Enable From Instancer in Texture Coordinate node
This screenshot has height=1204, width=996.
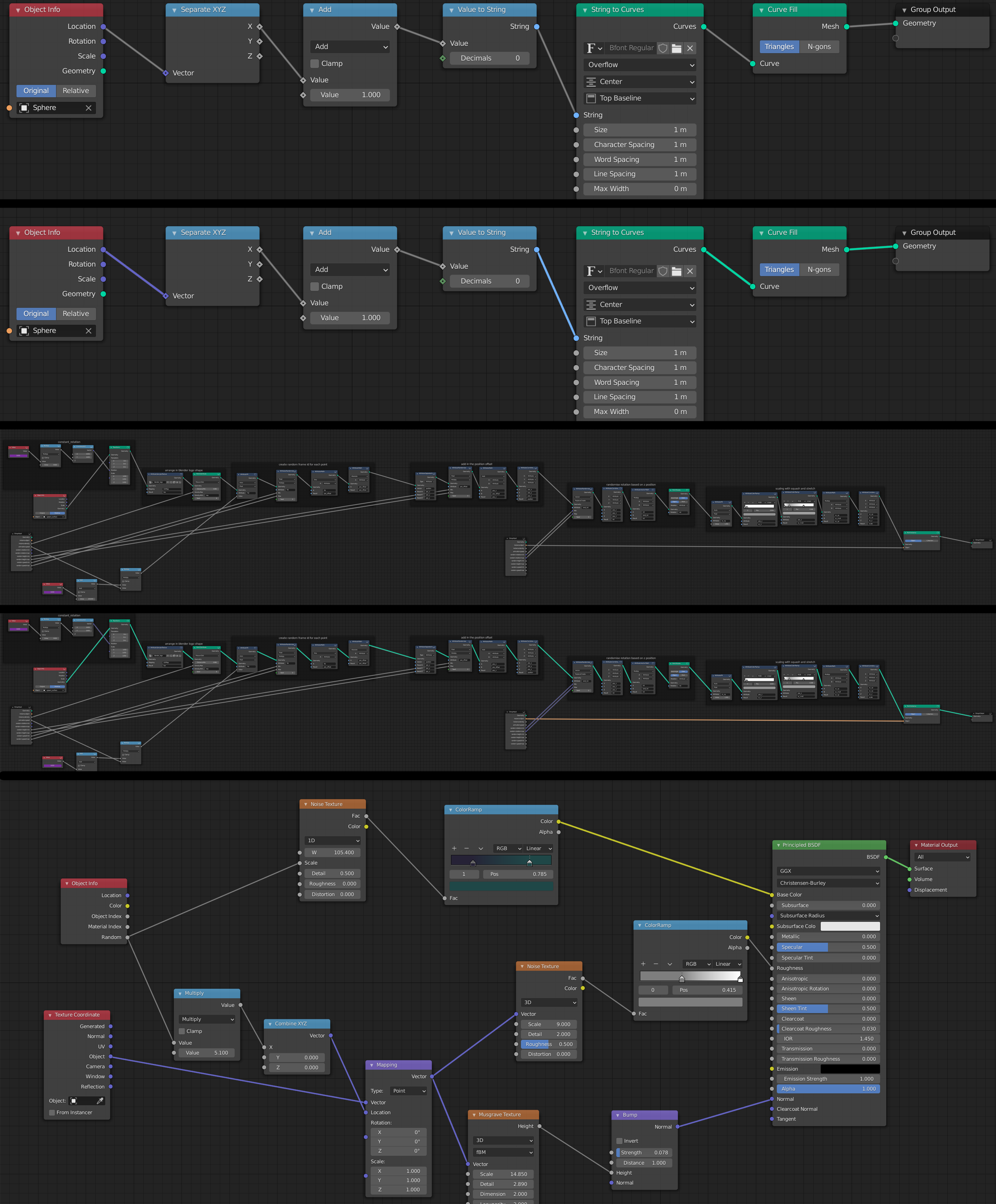[52, 1112]
